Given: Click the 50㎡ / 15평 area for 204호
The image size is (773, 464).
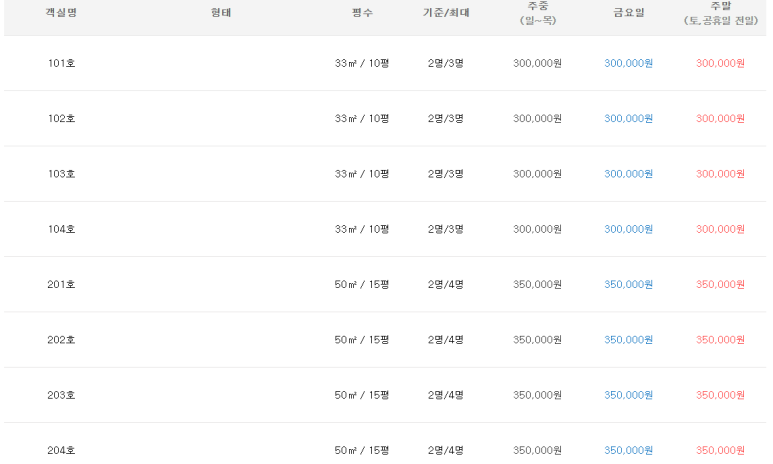Looking at the screenshot, I should click(362, 450).
